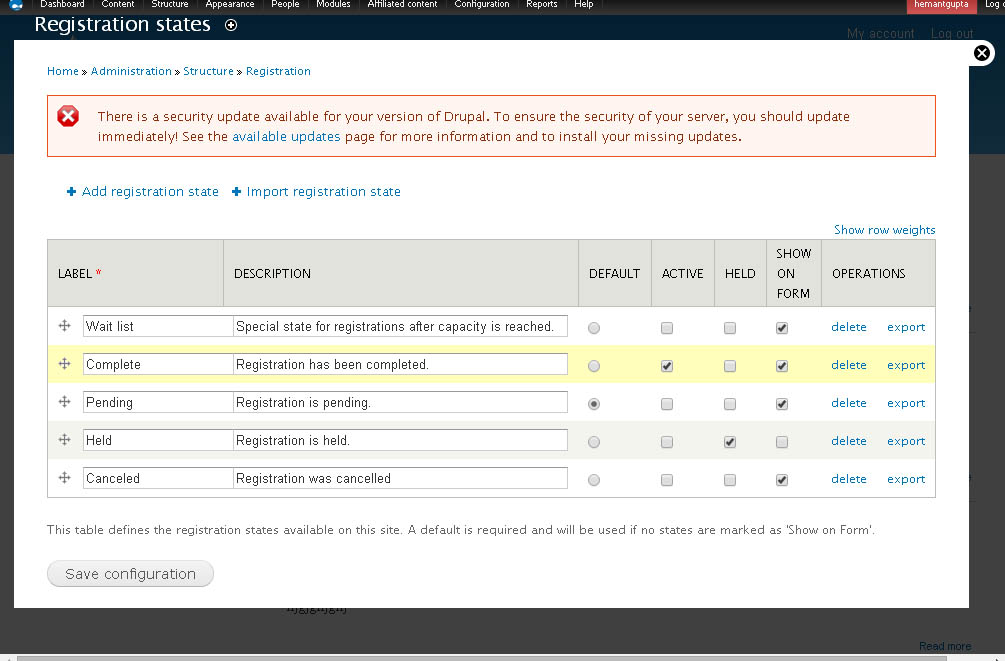Click the drag handle for Complete row

pyautogui.click(x=65, y=364)
